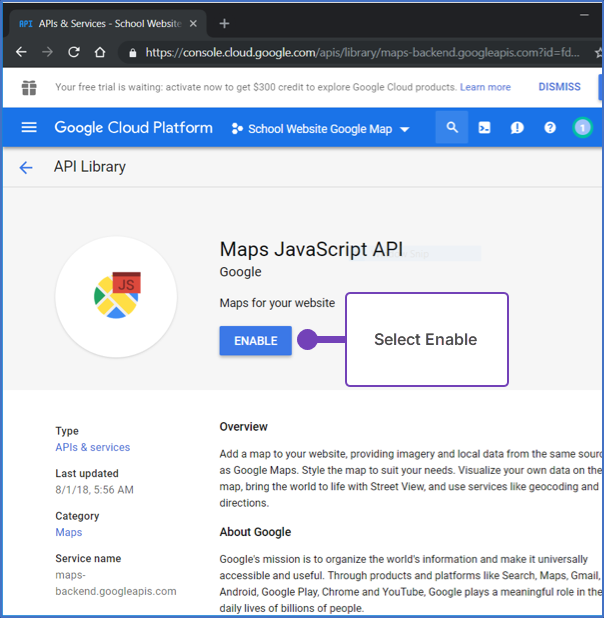
Task: Open the notifications alert icon
Action: point(517,128)
